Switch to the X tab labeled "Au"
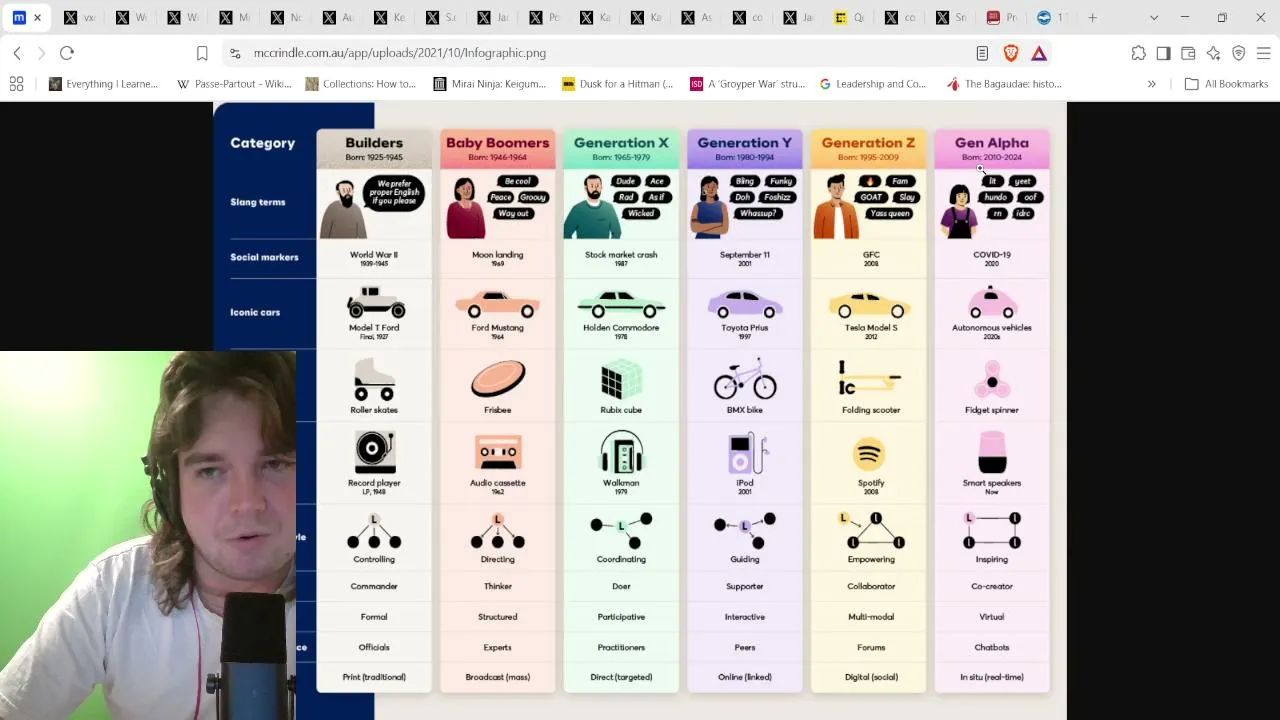Screen dimensions: 1280x720 pos(336,17)
